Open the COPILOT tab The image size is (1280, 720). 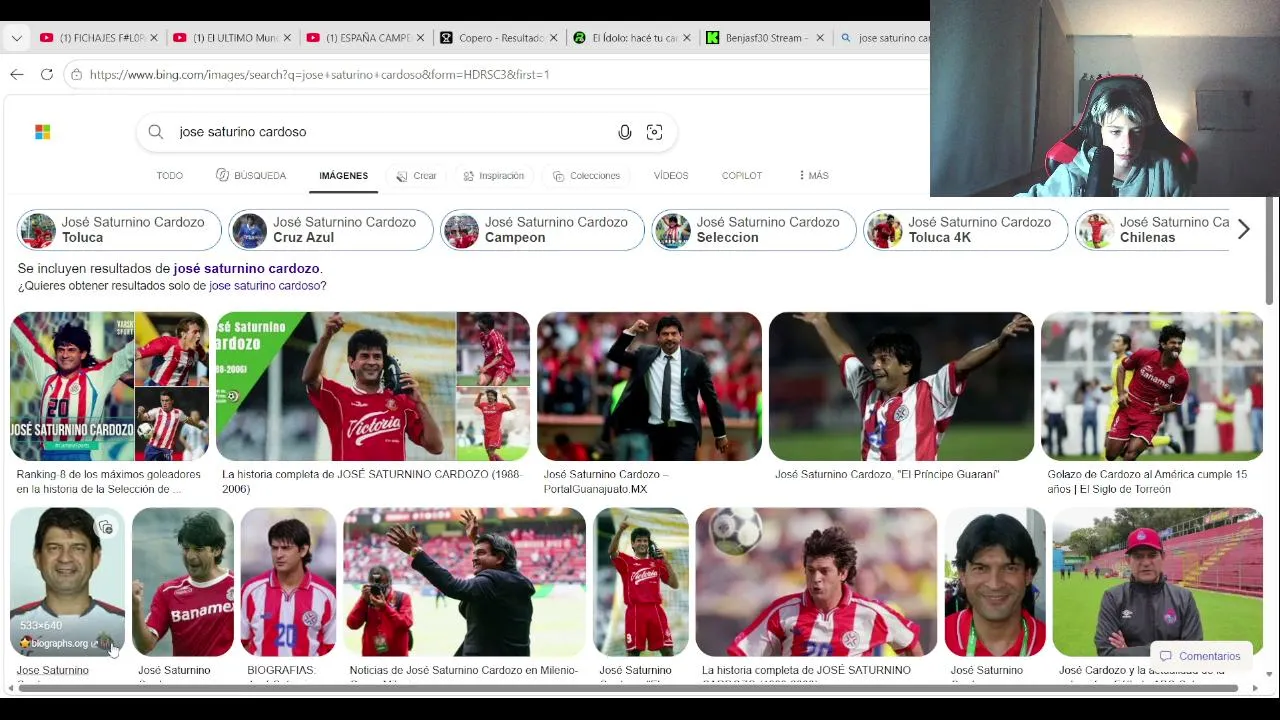pyautogui.click(x=742, y=176)
